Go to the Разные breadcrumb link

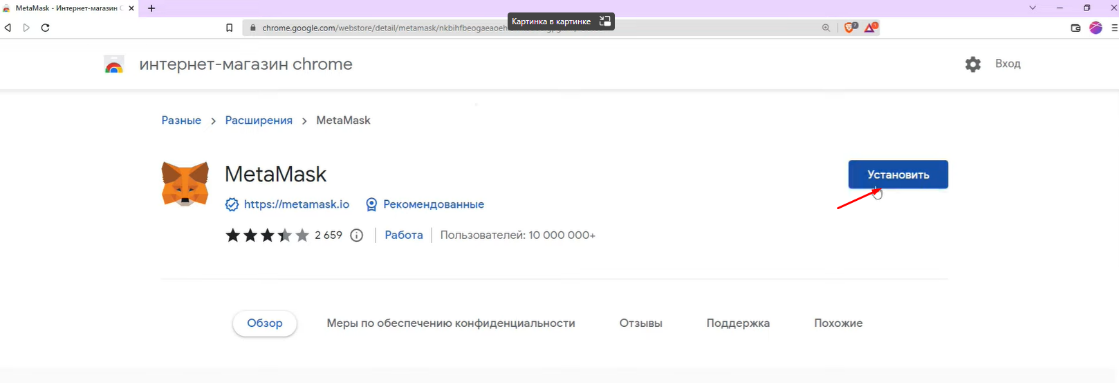(181, 121)
